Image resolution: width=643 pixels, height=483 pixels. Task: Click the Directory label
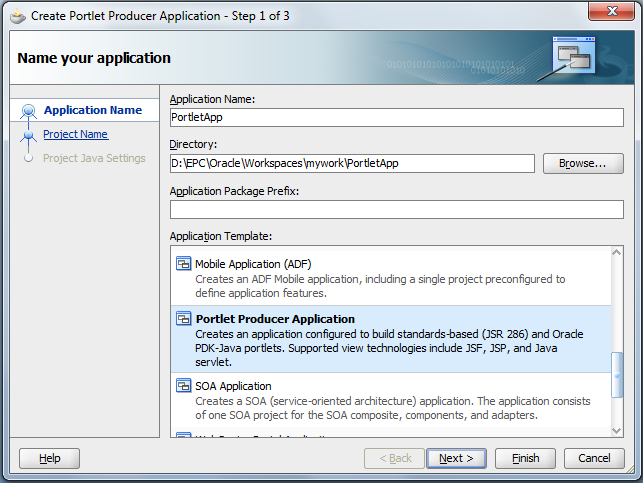[193, 144]
